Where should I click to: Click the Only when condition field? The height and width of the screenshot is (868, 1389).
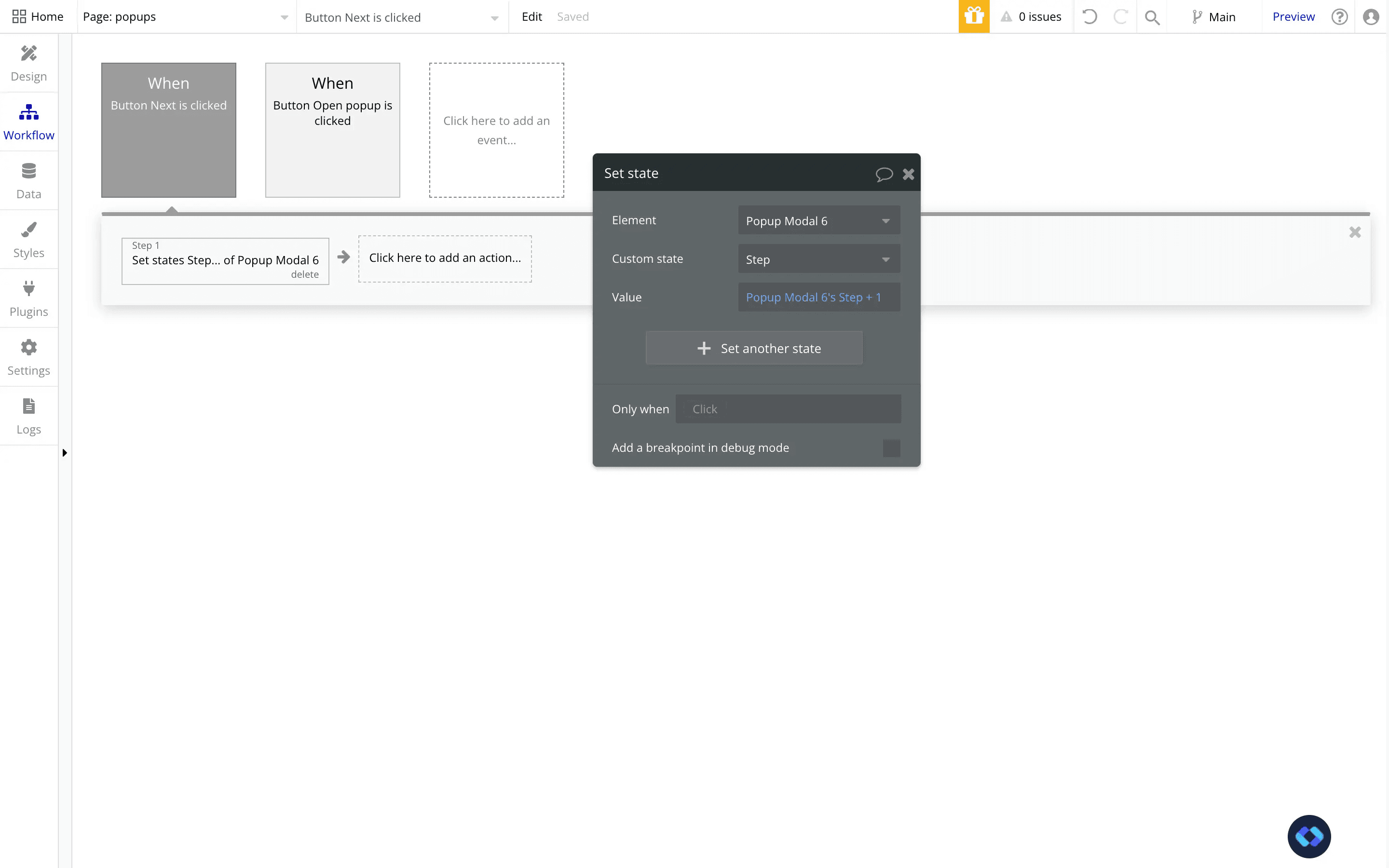point(788,409)
